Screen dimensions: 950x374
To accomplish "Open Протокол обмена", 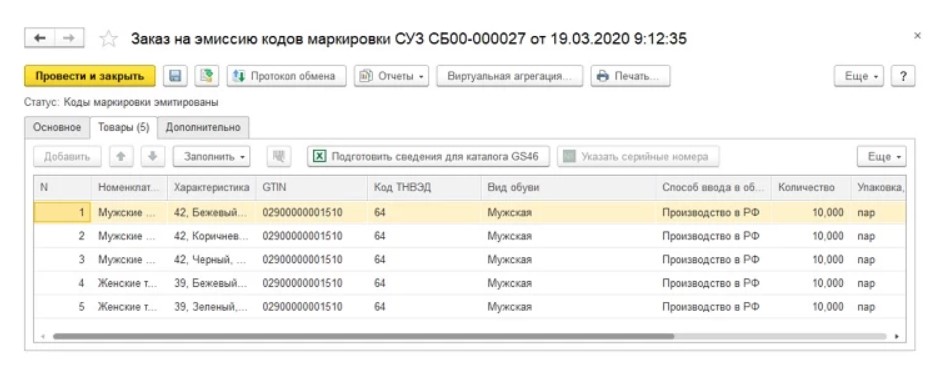I will pyautogui.click(x=287, y=76).
